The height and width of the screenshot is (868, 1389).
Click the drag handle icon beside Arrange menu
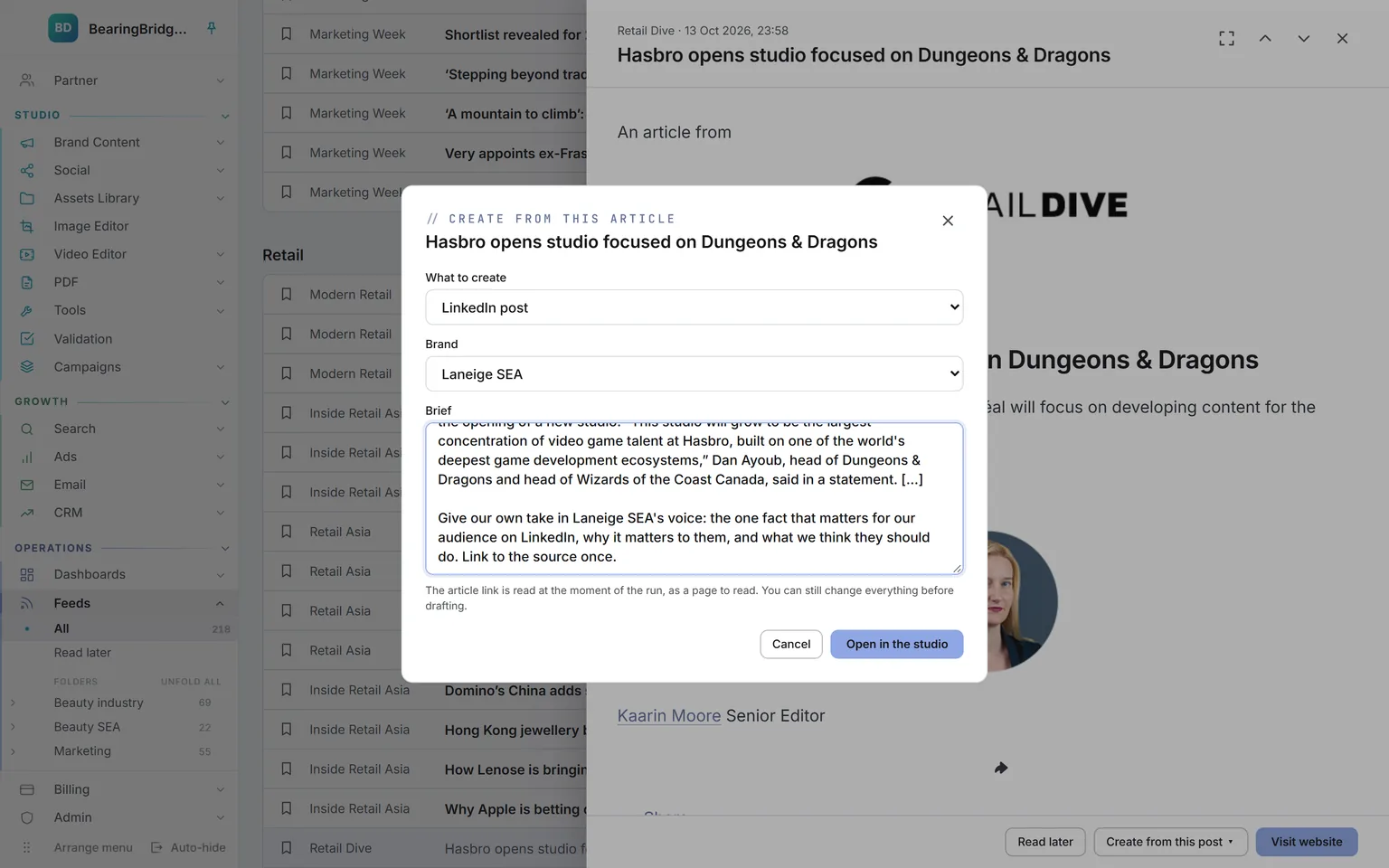(x=26, y=847)
